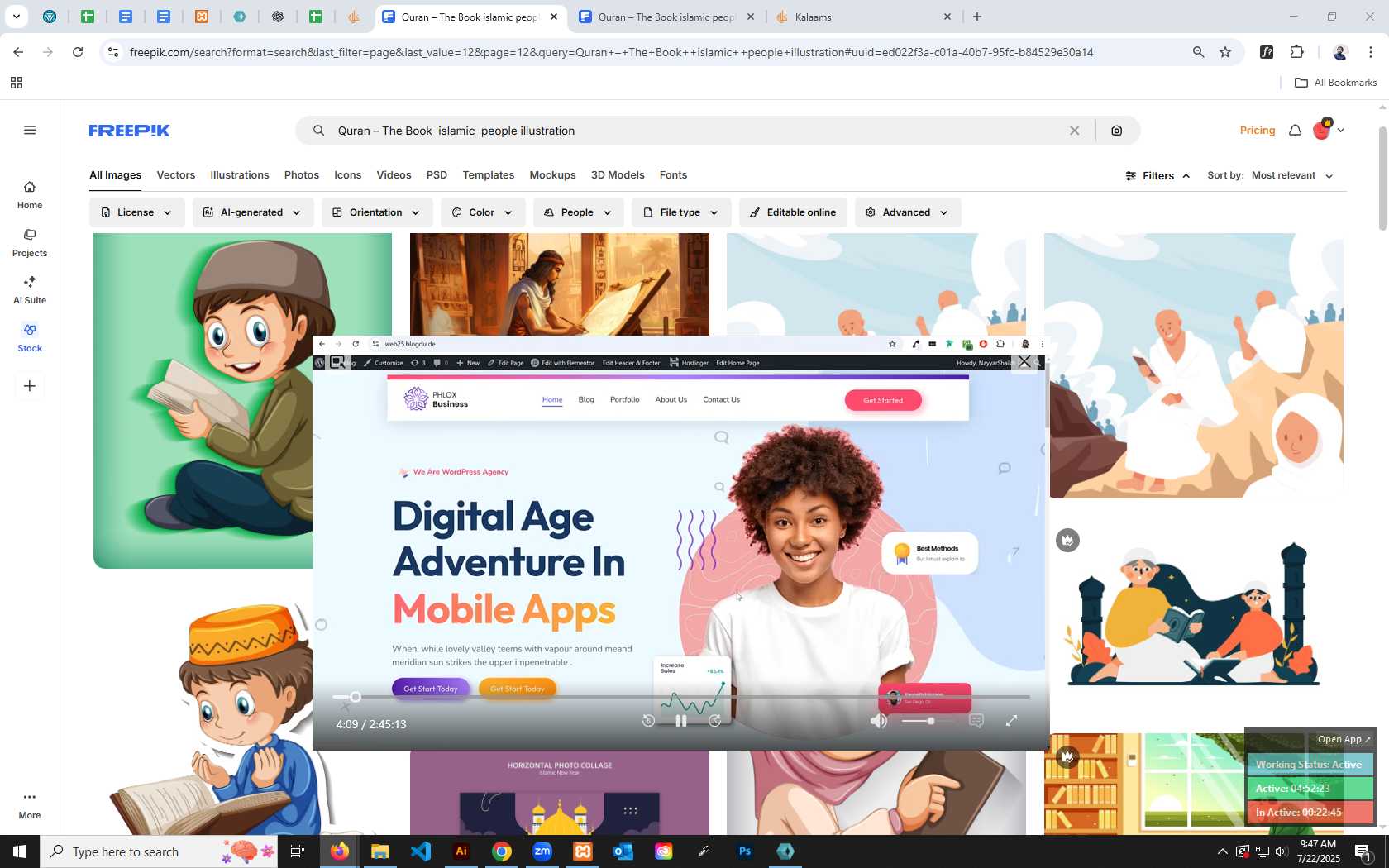Open All Bookmarks folder
This screenshot has height=868, width=1389.
pyautogui.click(x=1335, y=83)
